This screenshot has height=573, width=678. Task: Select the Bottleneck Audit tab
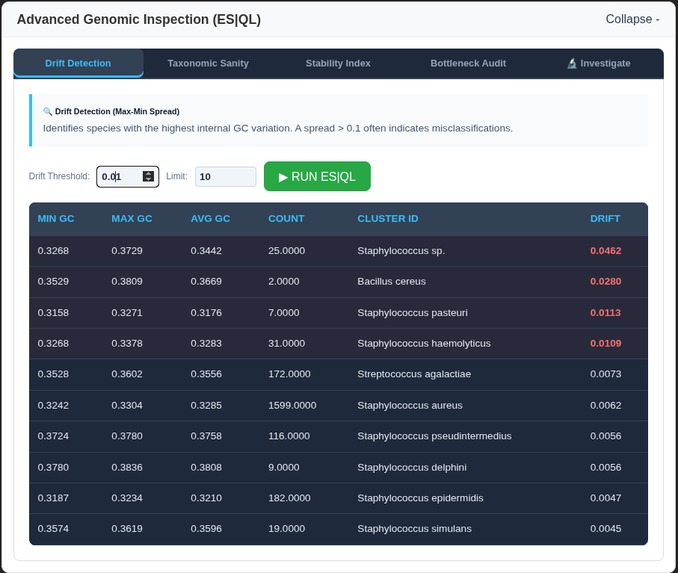[468, 63]
